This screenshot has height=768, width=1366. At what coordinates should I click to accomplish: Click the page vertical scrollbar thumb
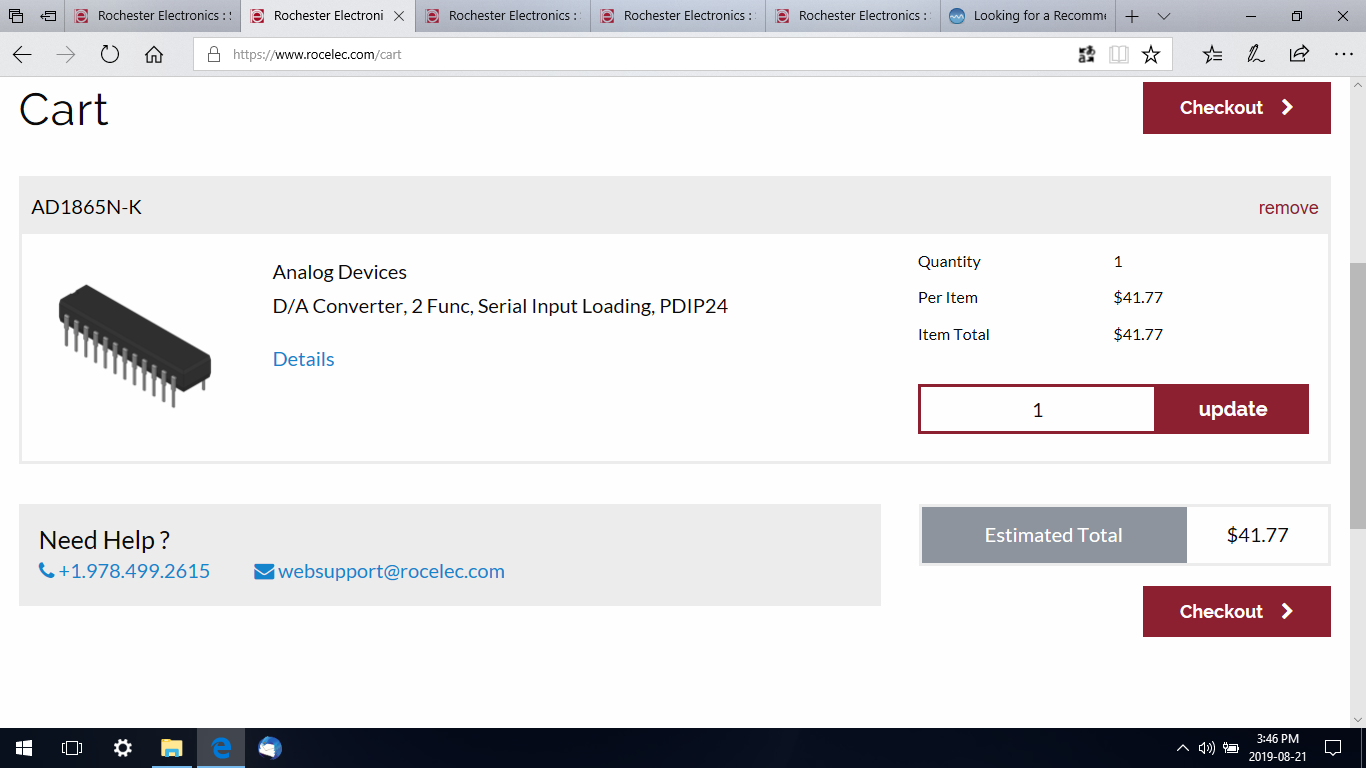pos(1357,395)
